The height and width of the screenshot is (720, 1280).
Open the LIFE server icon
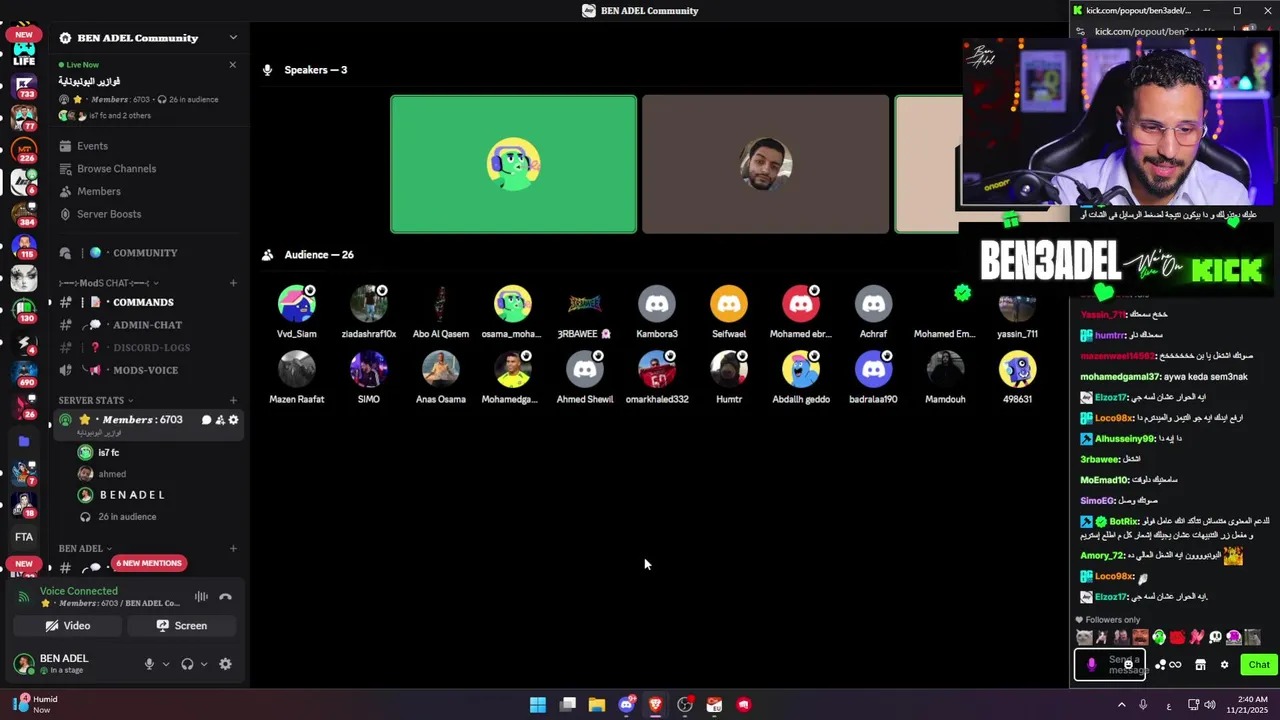[x=24, y=54]
